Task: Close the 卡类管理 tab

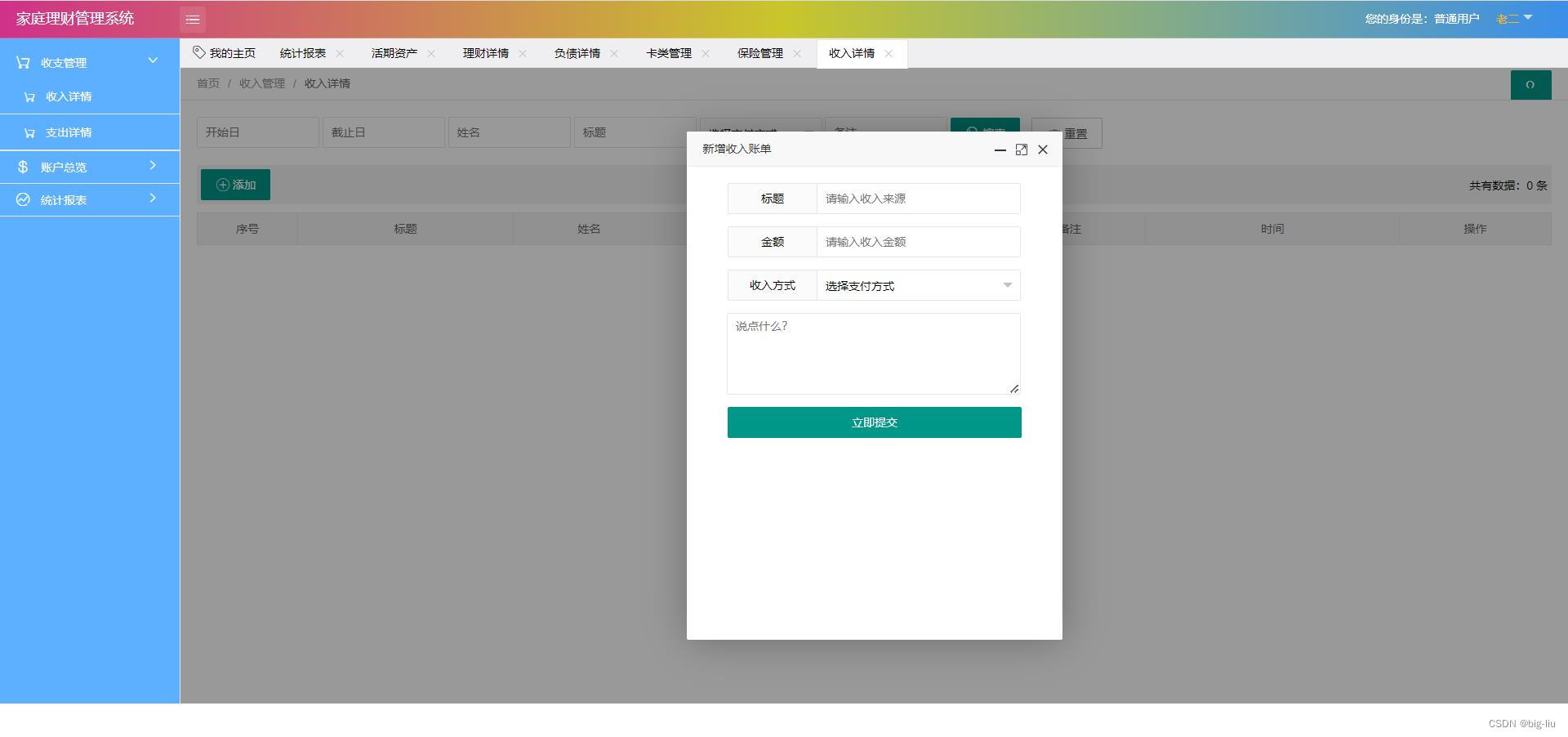Action: [706, 53]
